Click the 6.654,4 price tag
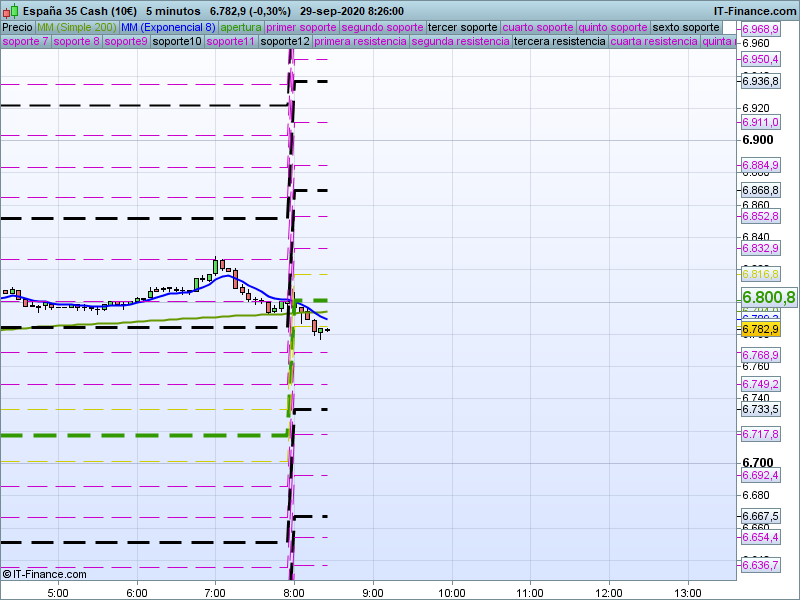The image size is (800, 600). pyautogui.click(x=760, y=537)
